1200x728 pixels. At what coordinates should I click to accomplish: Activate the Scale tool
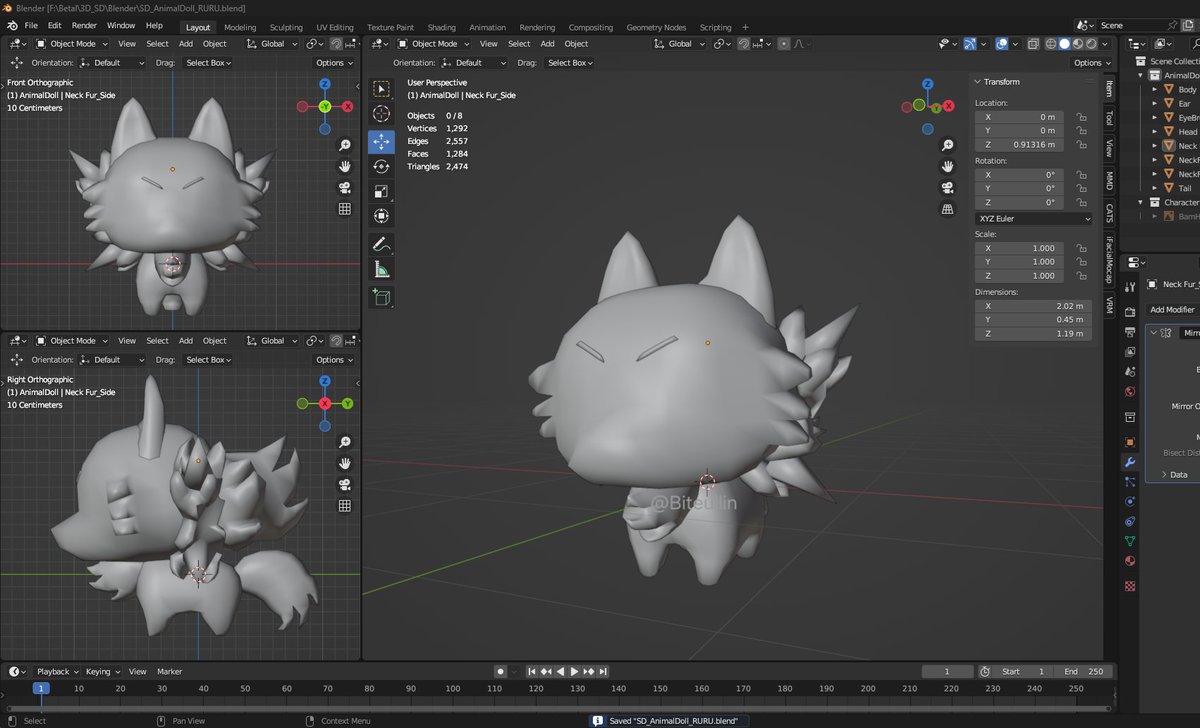(381, 191)
